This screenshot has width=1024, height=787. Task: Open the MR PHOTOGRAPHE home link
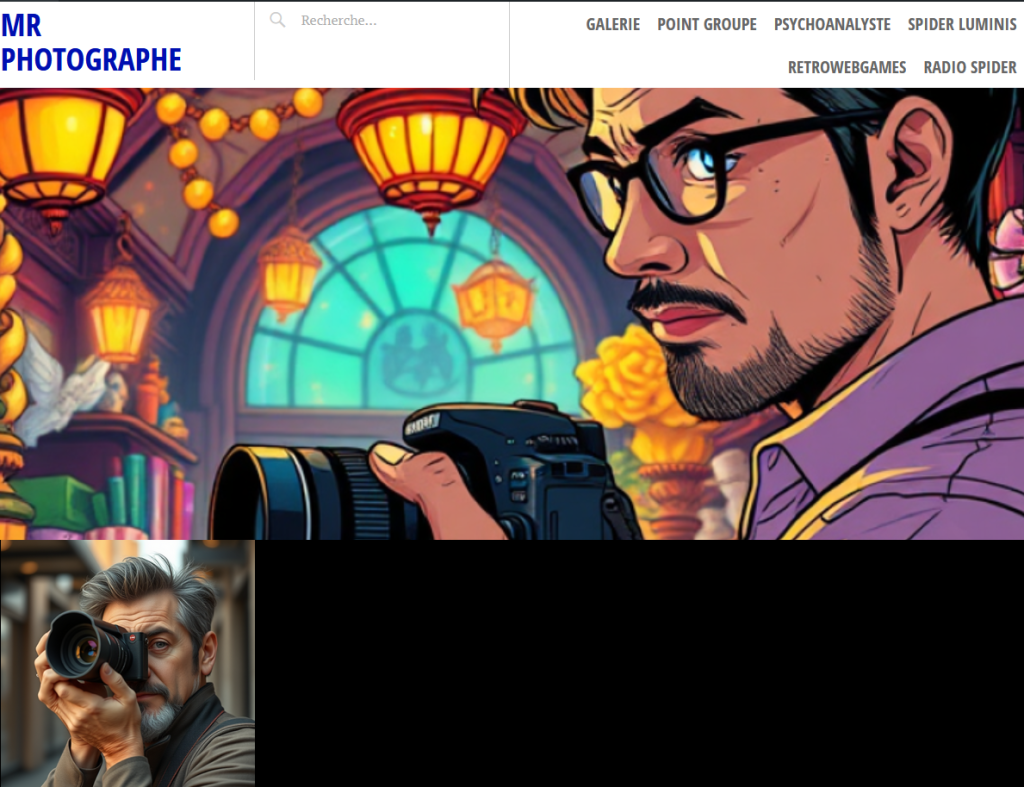(91, 43)
